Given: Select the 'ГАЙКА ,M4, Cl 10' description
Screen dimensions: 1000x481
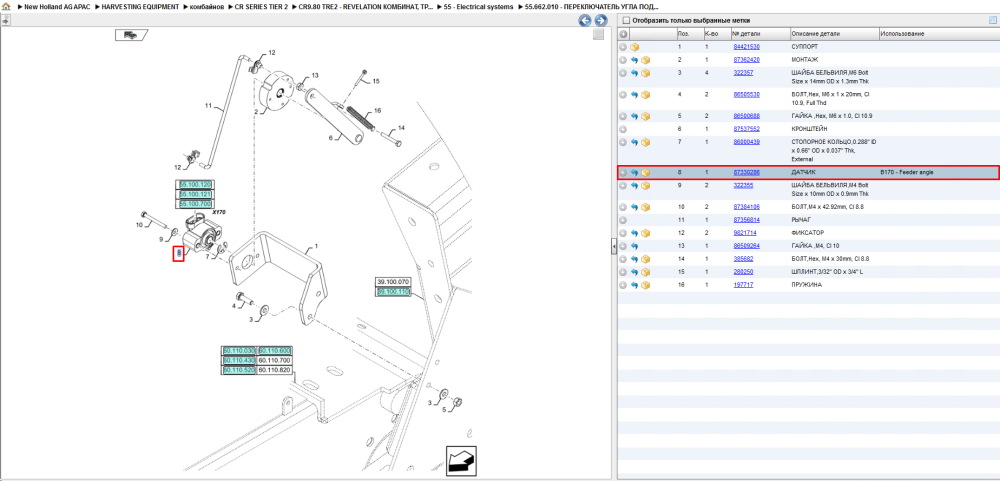Looking at the screenshot, I should [x=816, y=246].
